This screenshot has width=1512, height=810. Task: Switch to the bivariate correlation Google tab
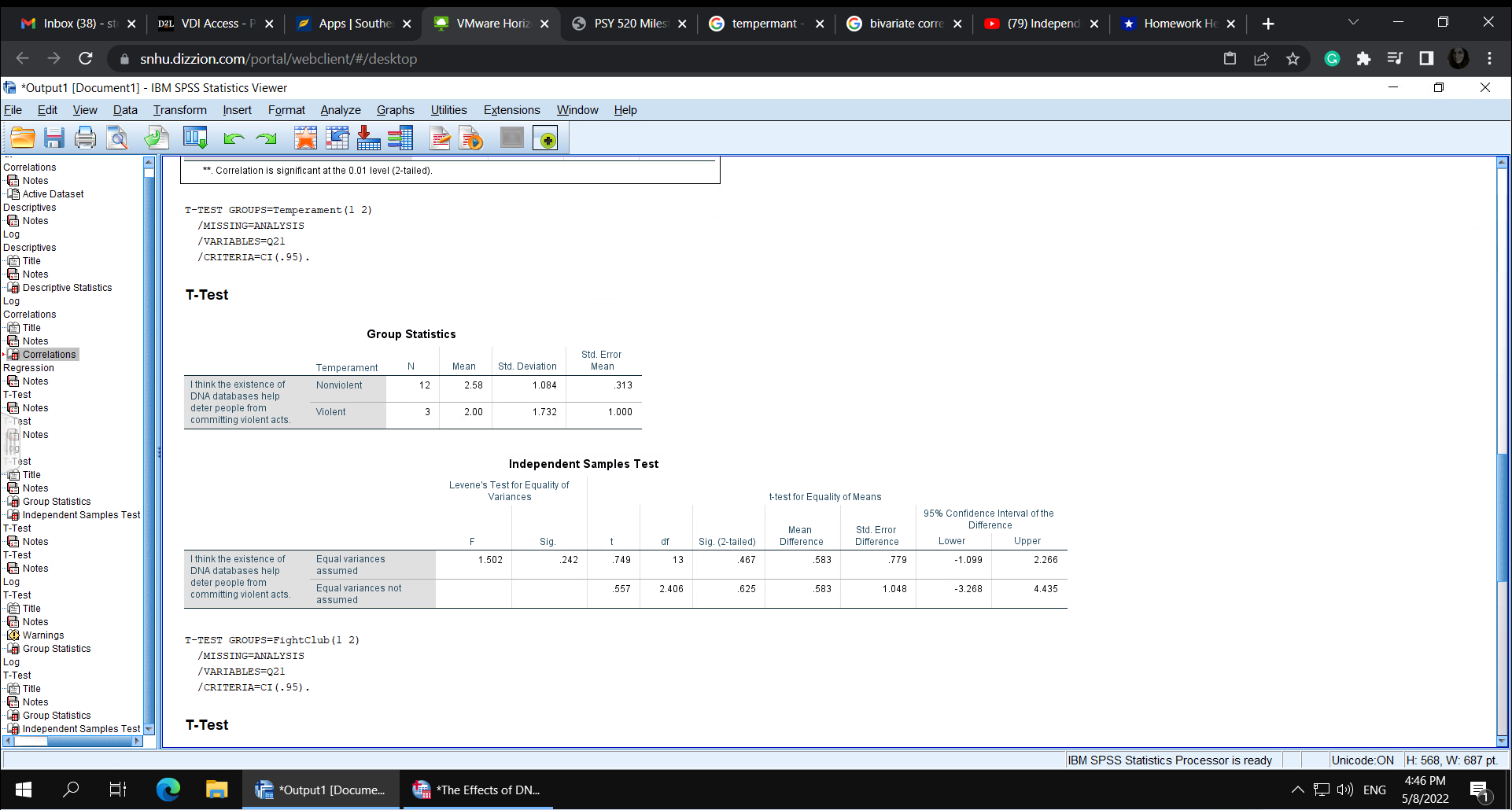pos(905,24)
